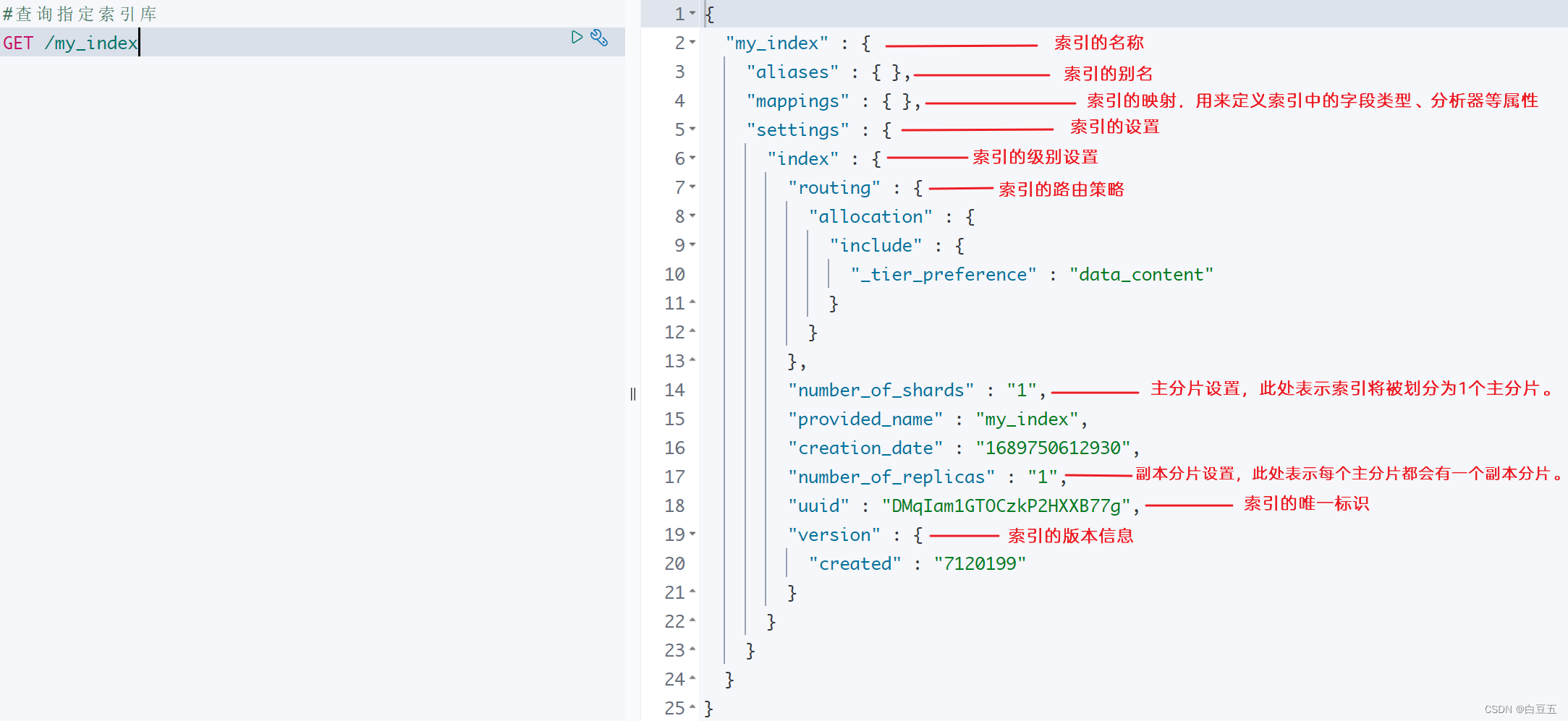Click the fold-end arrow at line 25
This screenshot has width=1568, height=721.
click(x=692, y=707)
